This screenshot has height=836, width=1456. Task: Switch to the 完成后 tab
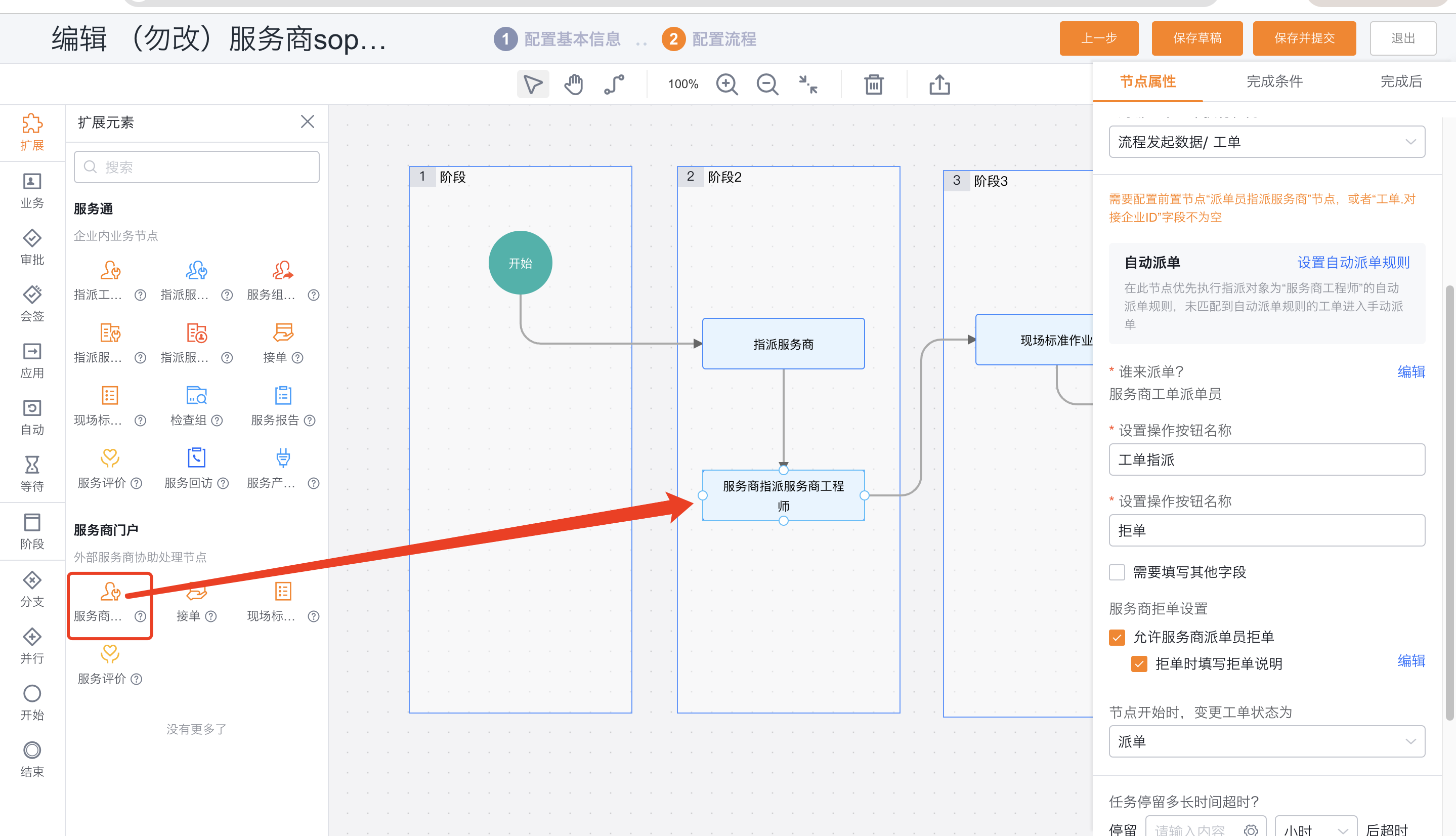[1401, 81]
